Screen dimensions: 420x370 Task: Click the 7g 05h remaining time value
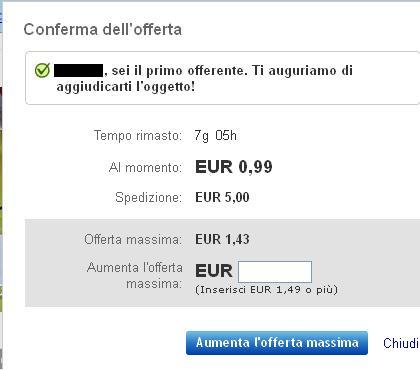[x=216, y=136]
